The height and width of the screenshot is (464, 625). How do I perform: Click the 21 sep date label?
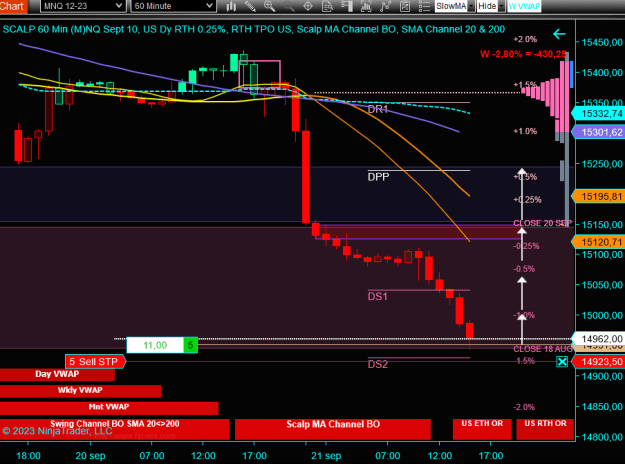(326, 456)
